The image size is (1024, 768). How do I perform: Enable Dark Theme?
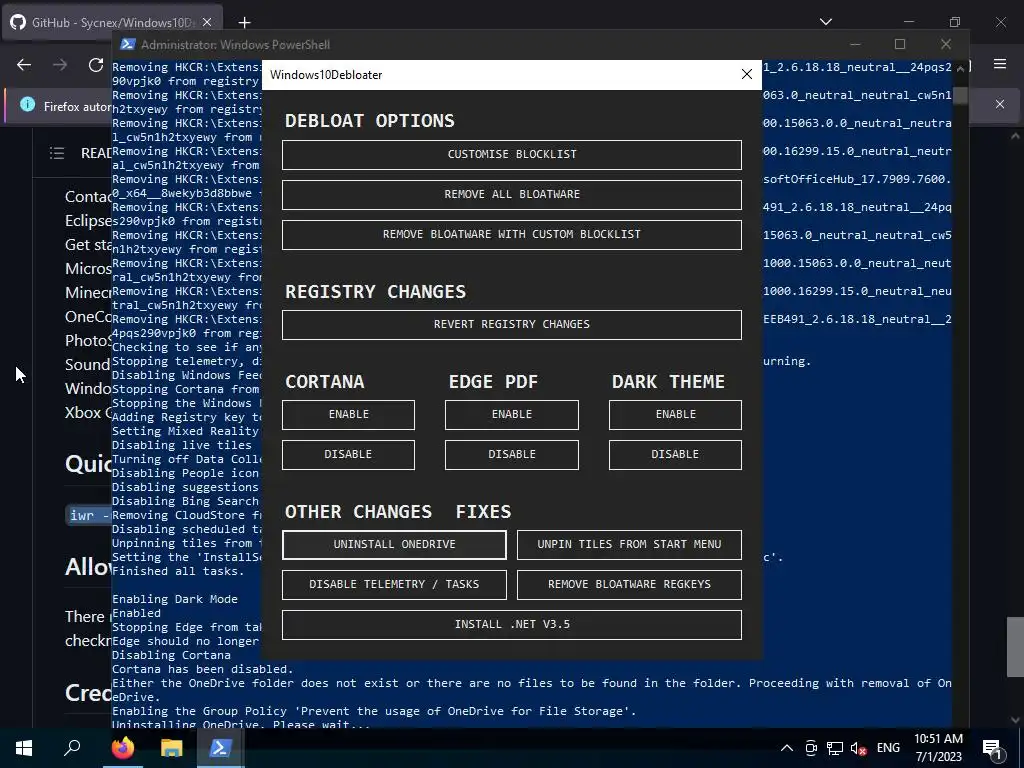coord(675,415)
